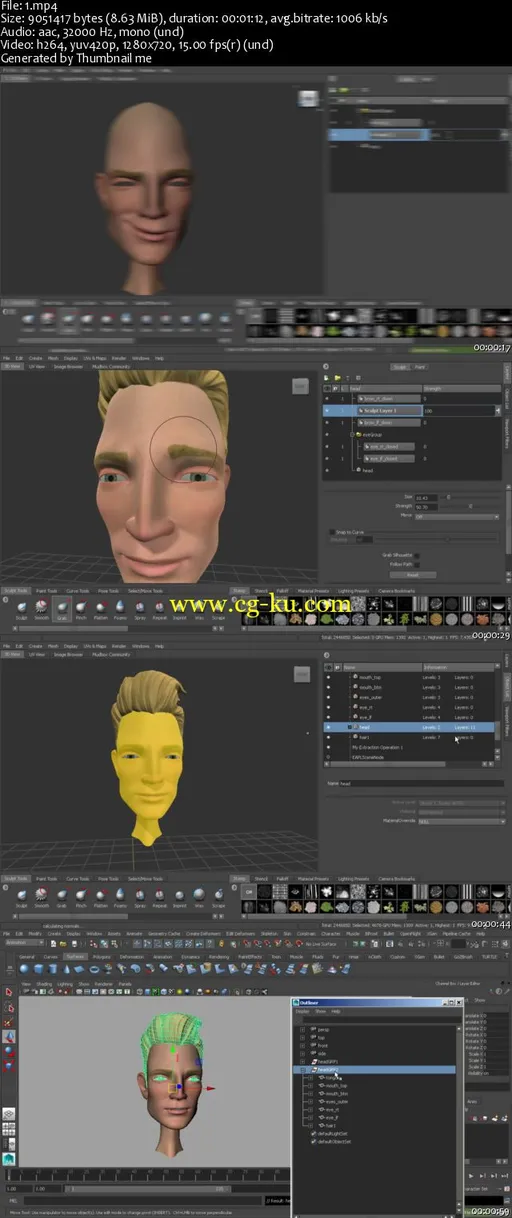Switch to Pose Tools tab in yellow-head frame
Viewport: 512px width, 1218px height.
[107, 879]
